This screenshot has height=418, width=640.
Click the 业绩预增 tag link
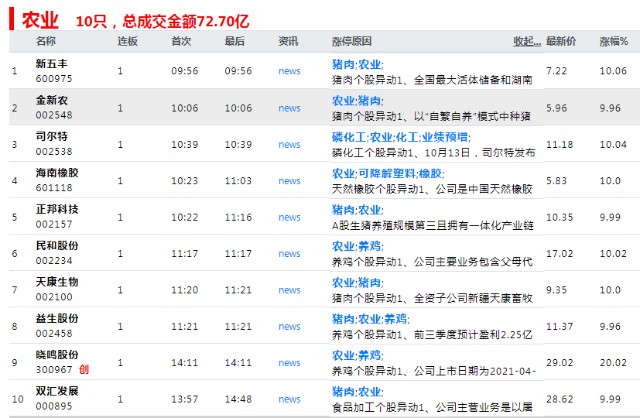pyautogui.click(x=444, y=137)
